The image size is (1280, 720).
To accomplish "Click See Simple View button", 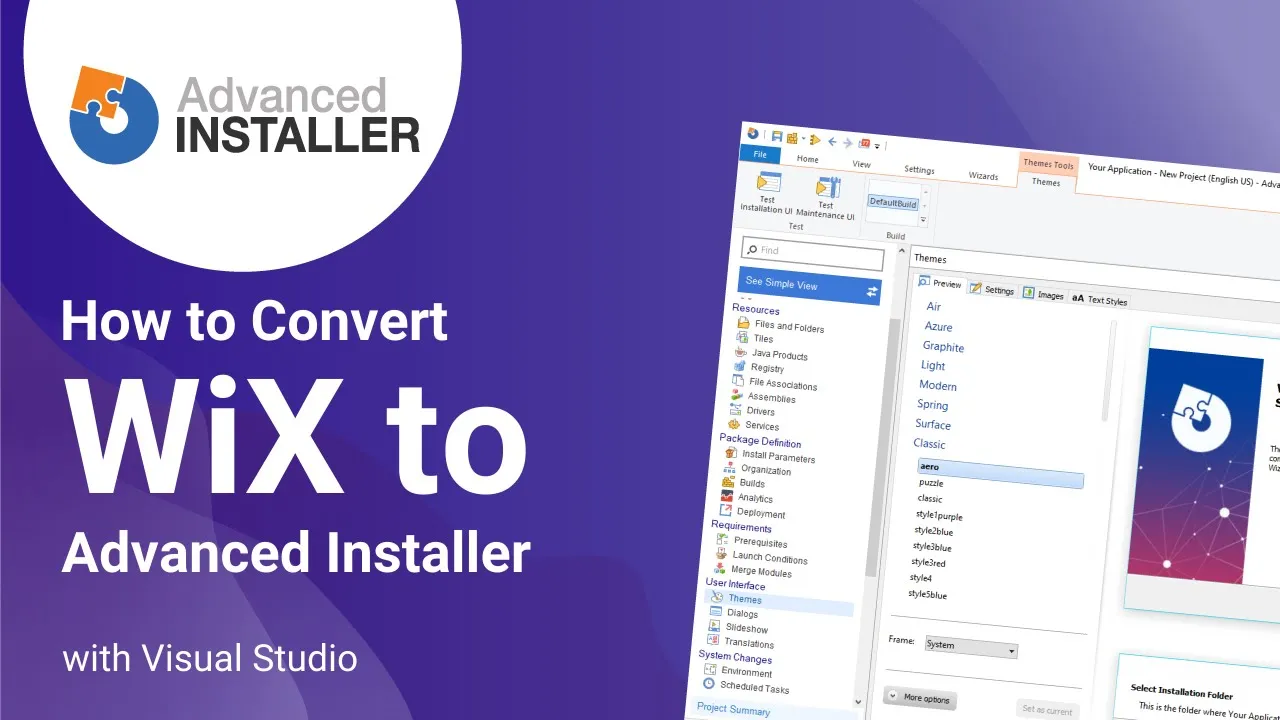I will tap(809, 285).
